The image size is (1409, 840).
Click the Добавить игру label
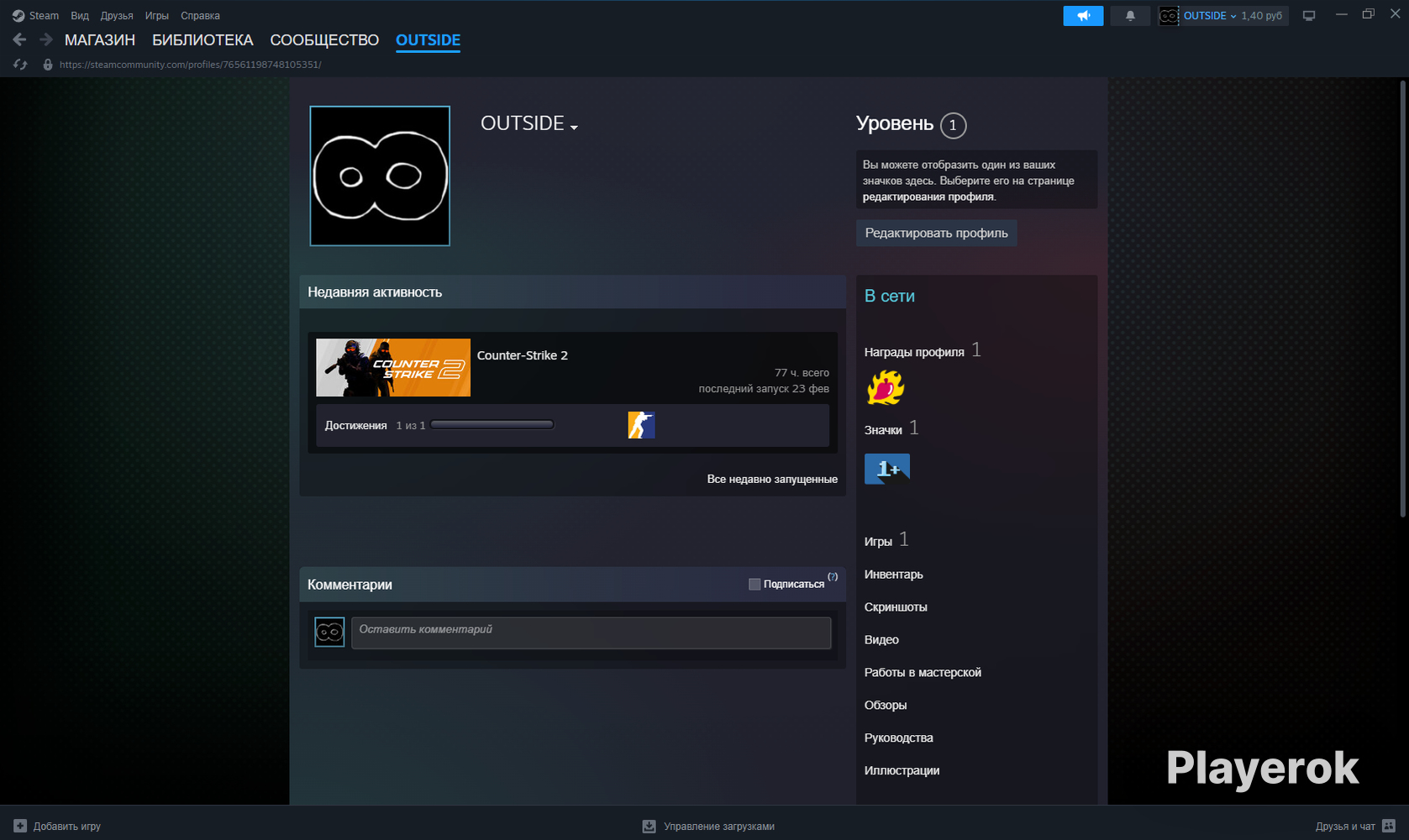click(67, 827)
